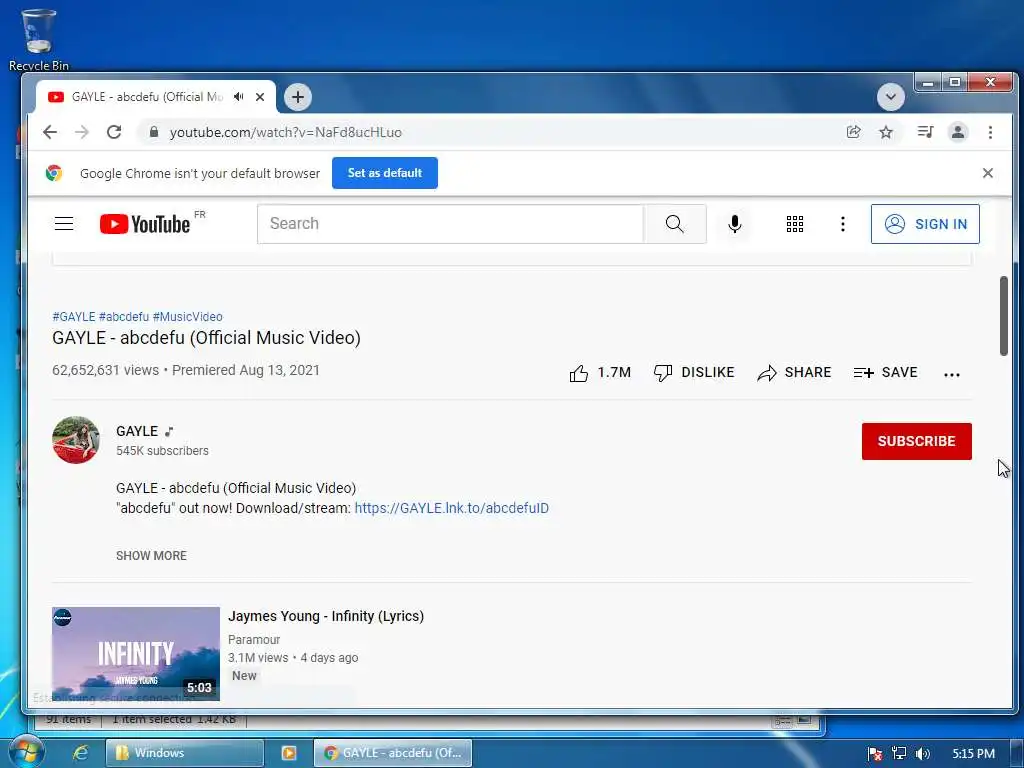Click the DISLIKE thumbs down button
Viewport: 1024px width, 768px height.
pyautogui.click(x=694, y=373)
